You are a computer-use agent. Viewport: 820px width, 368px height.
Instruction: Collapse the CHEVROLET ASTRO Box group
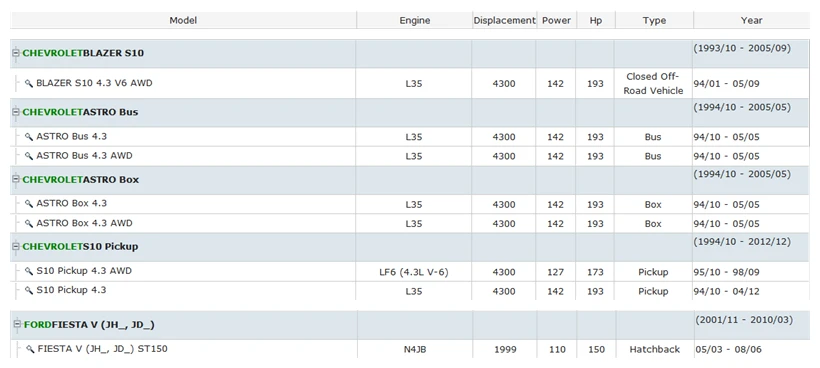point(16,179)
